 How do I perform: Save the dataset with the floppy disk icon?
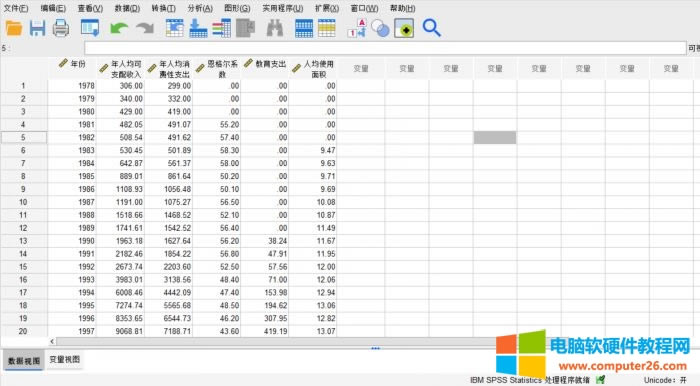tap(38, 29)
